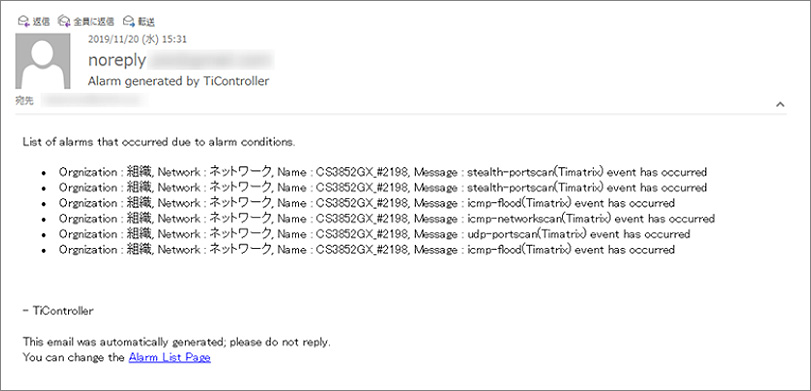
Task: Click the last icmp-flood alarm entry
Action: tap(367, 249)
